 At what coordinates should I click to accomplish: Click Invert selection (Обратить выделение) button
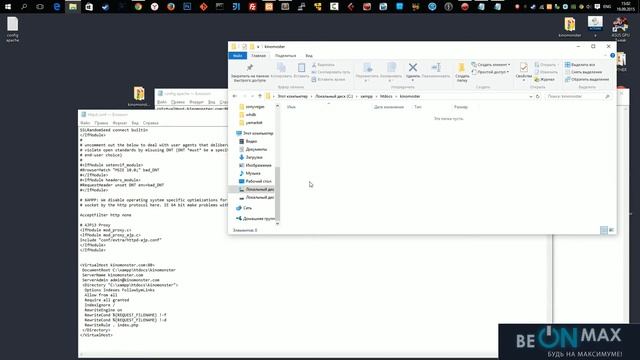(587, 80)
